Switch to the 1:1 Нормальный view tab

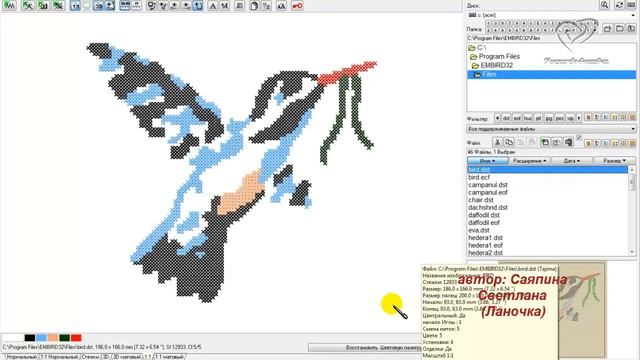(x=59, y=357)
